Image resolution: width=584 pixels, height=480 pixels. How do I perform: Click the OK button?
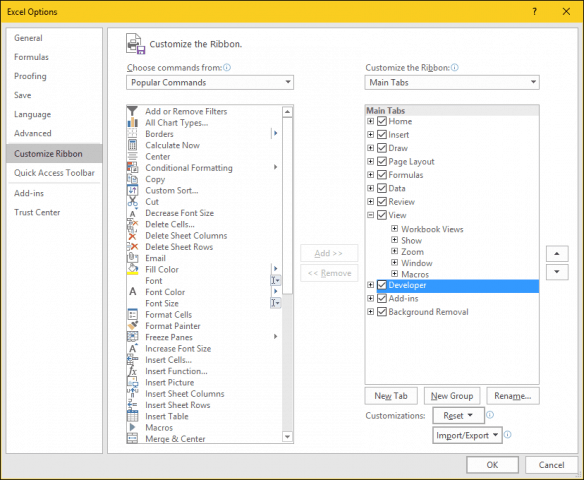pos(492,465)
